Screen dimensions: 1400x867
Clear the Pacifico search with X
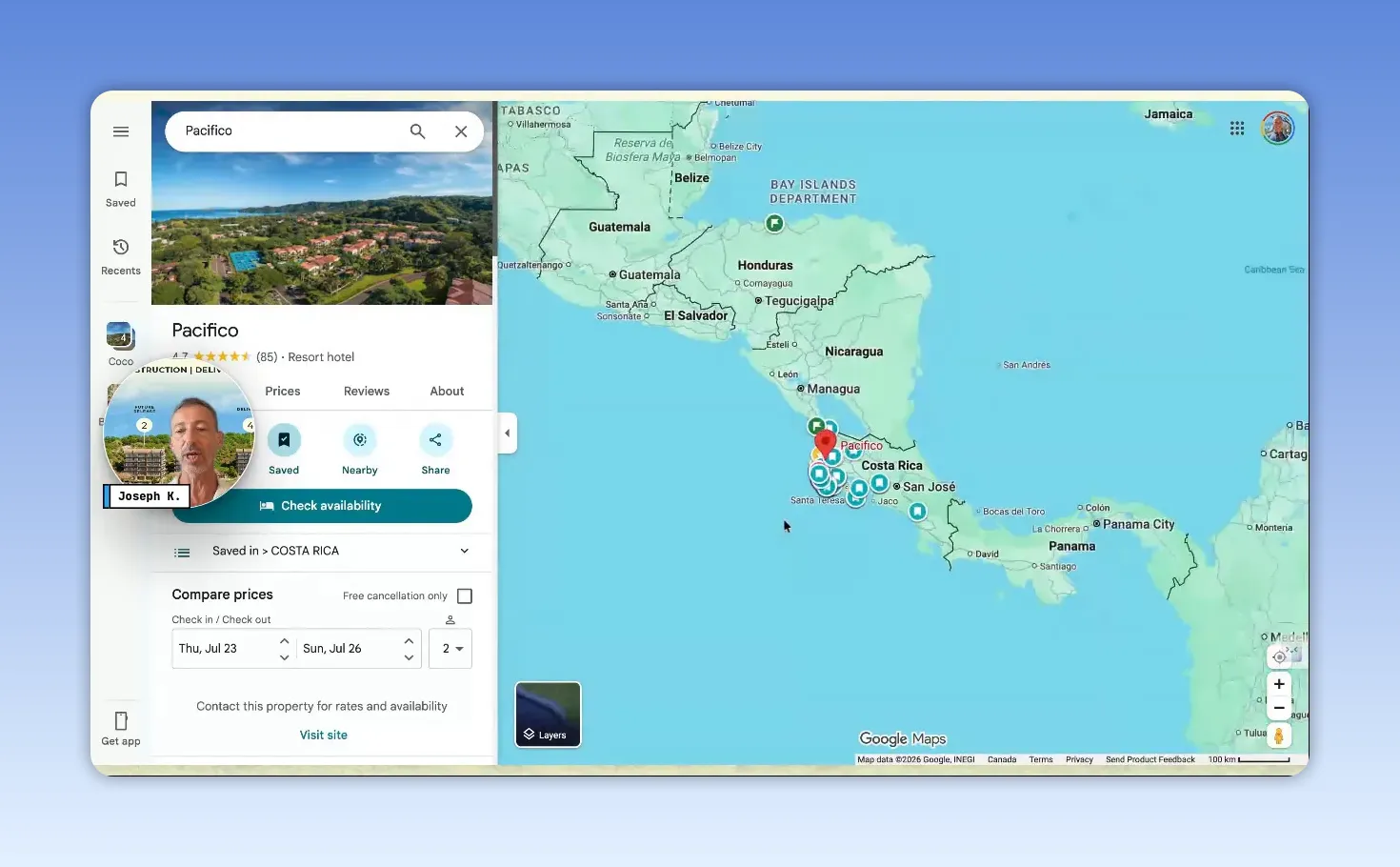point(461,131)
